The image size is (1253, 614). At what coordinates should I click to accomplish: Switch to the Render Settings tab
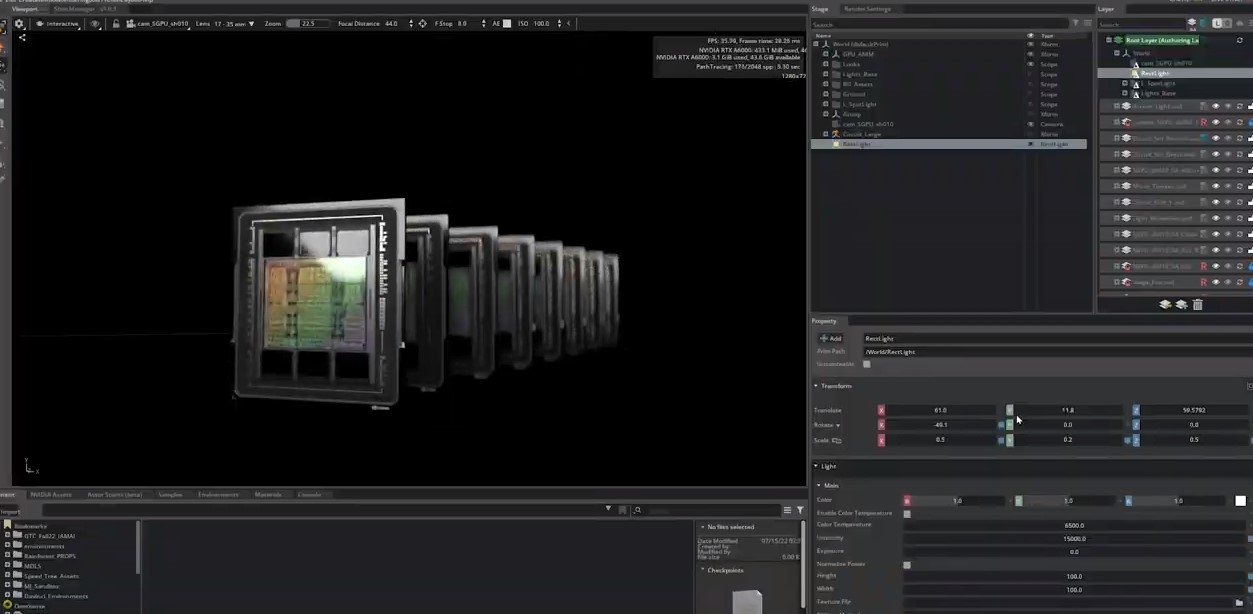click(866, 9)
